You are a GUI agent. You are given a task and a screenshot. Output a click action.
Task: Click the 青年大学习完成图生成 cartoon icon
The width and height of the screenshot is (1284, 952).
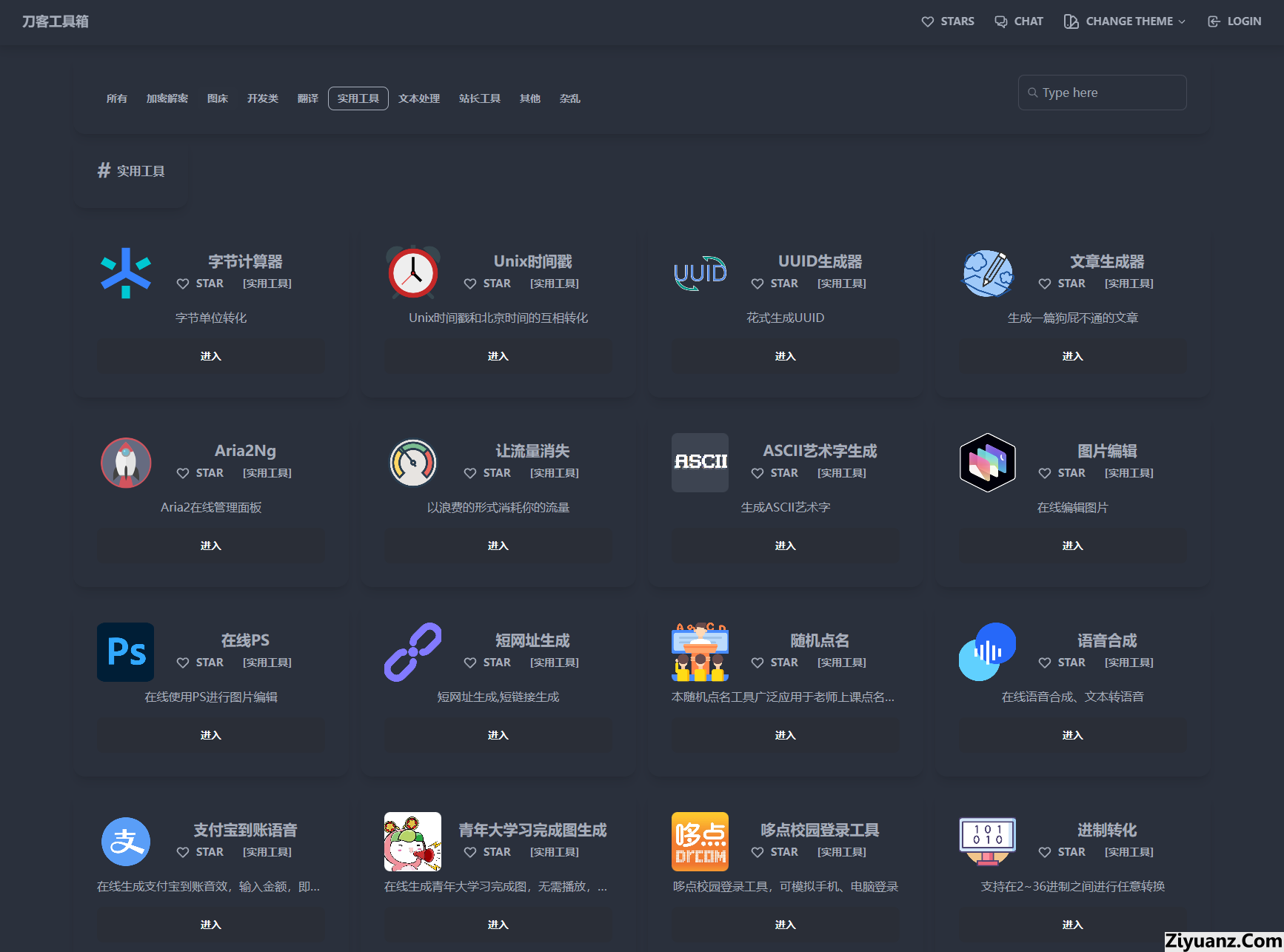point(413,842)
